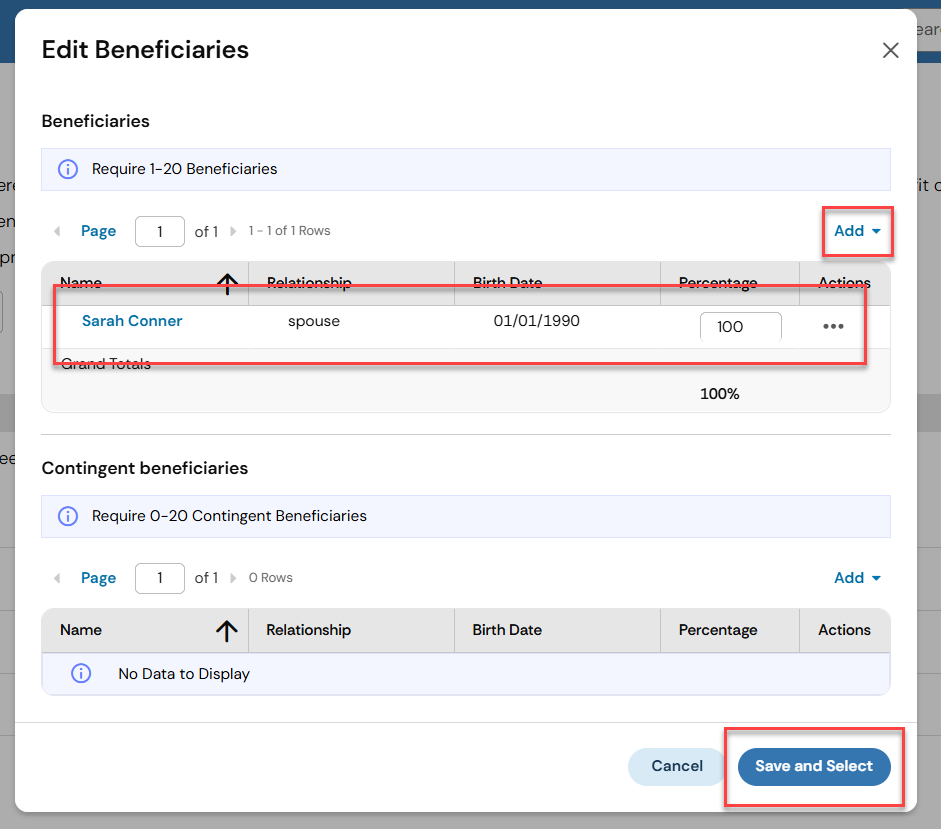Close the Edit Beneficiaries dialog
The height and width of the screenshot is (829, 941).
pyautogui.click(x=890, y=50)
